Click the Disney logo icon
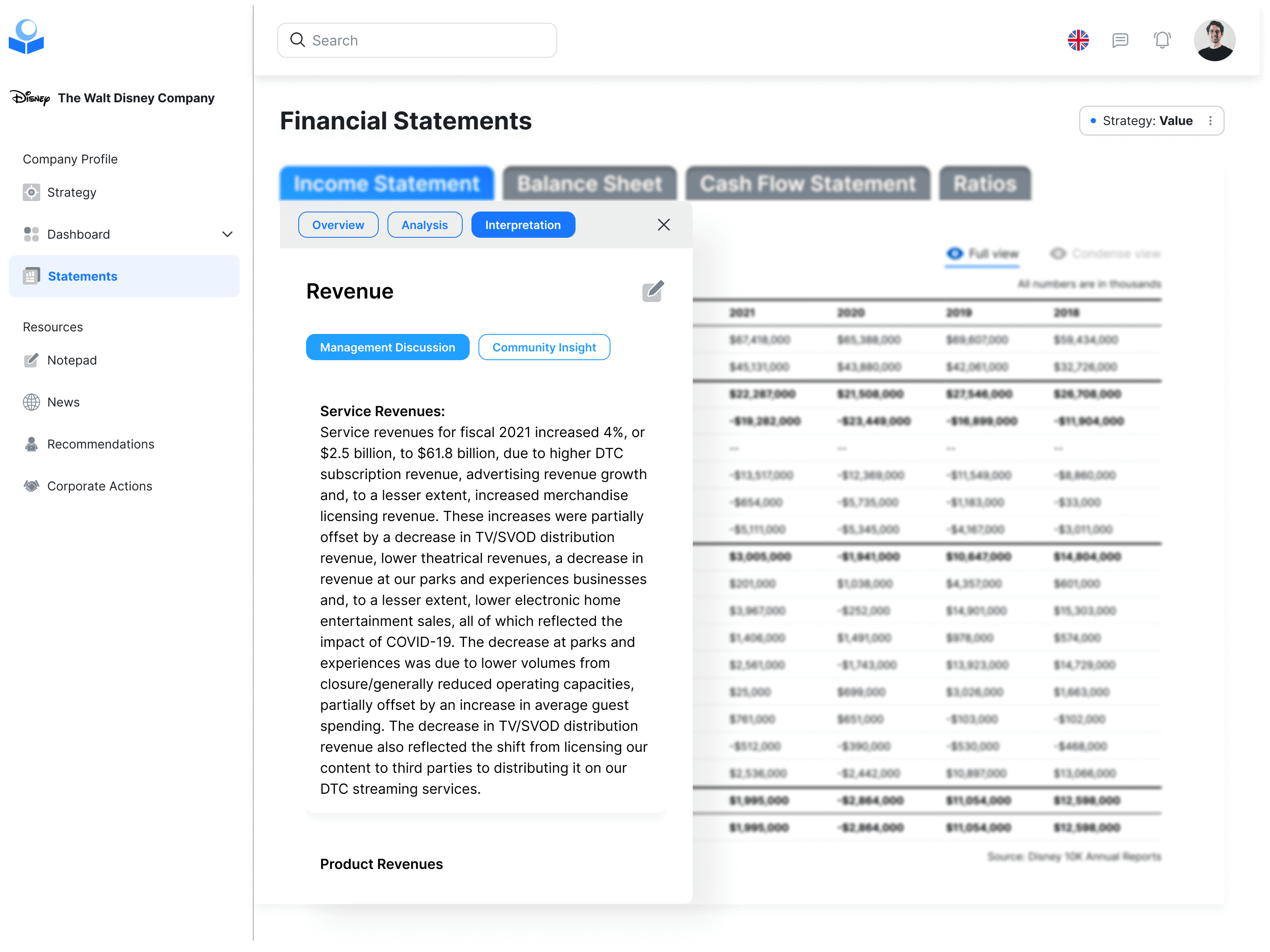This screenshot has width=1270, height=952. pyautogui.click(x=30, y=98)
